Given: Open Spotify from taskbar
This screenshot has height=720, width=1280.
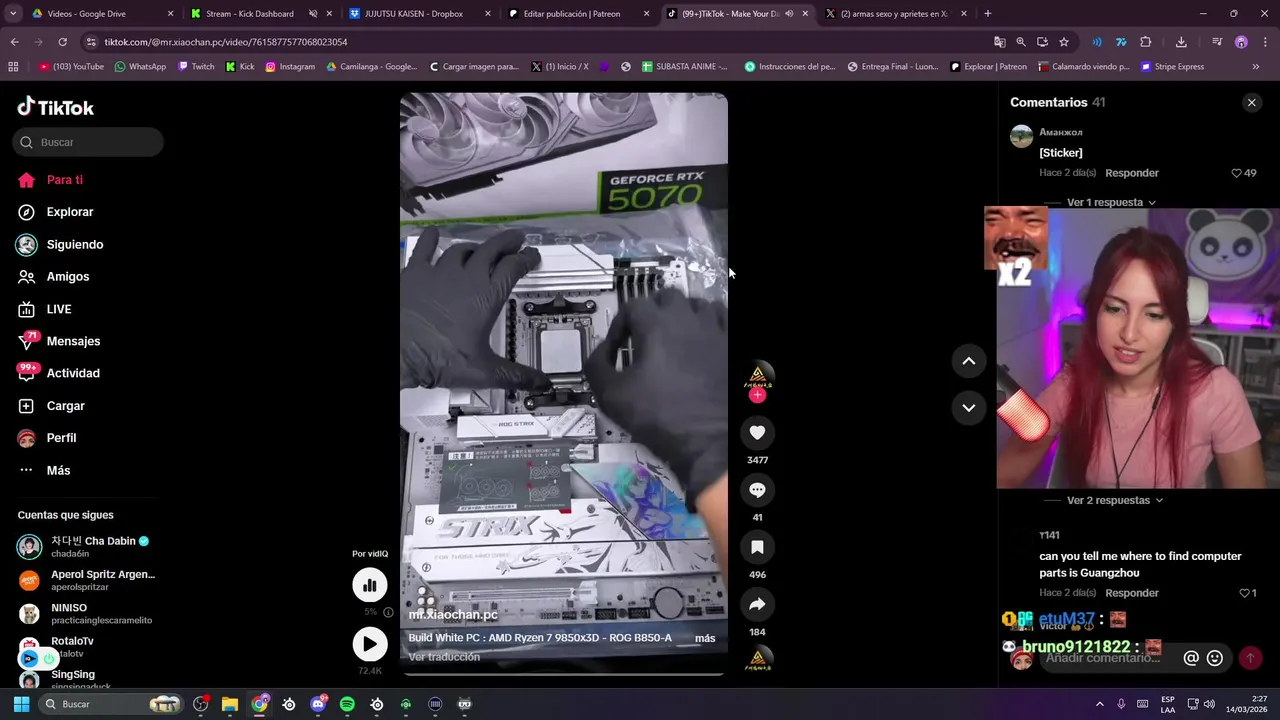Looking at the screenshot, I should pos(347,704).
